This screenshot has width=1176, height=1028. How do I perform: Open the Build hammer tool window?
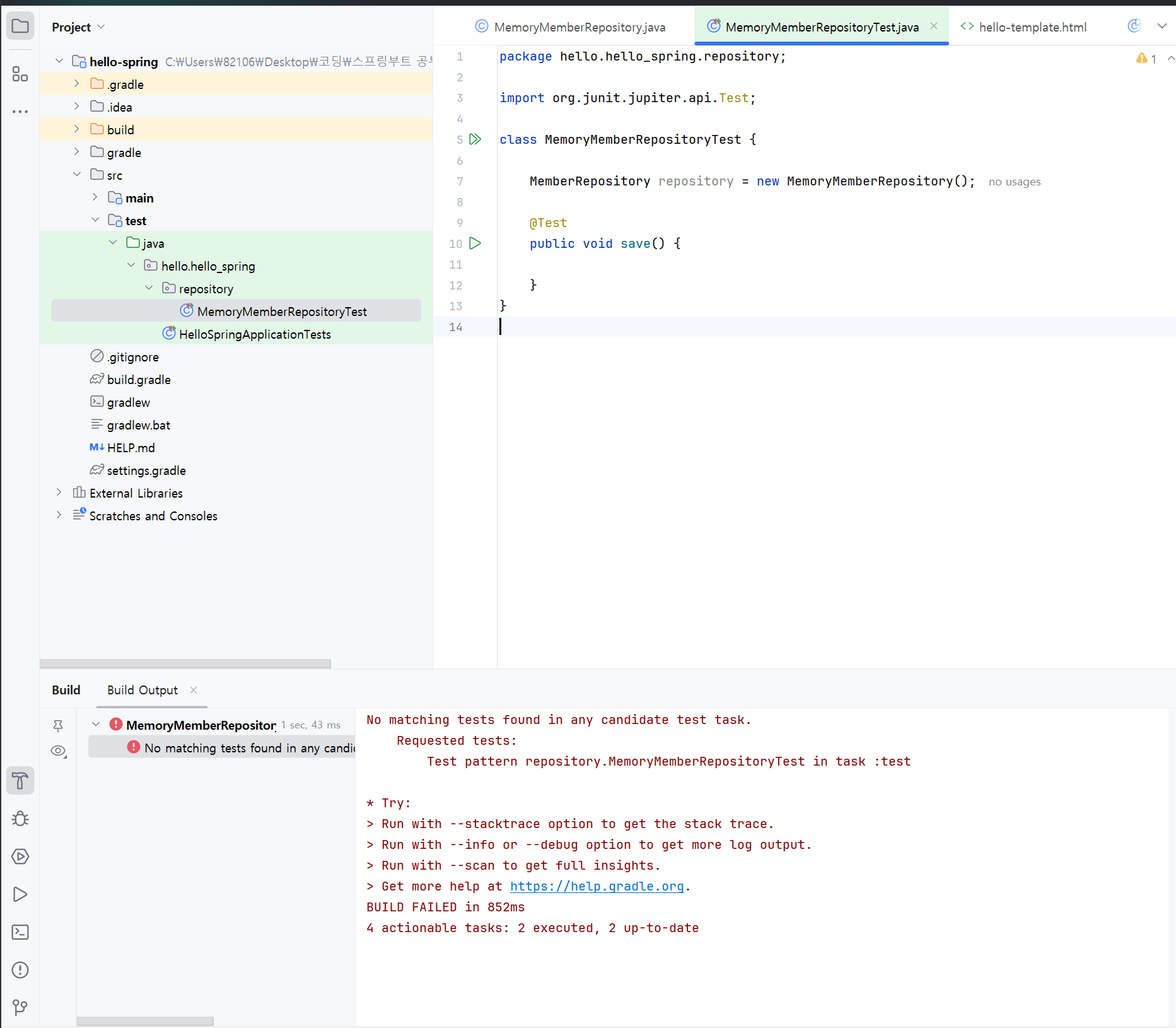pyautogui.click(x=20, y=781)
